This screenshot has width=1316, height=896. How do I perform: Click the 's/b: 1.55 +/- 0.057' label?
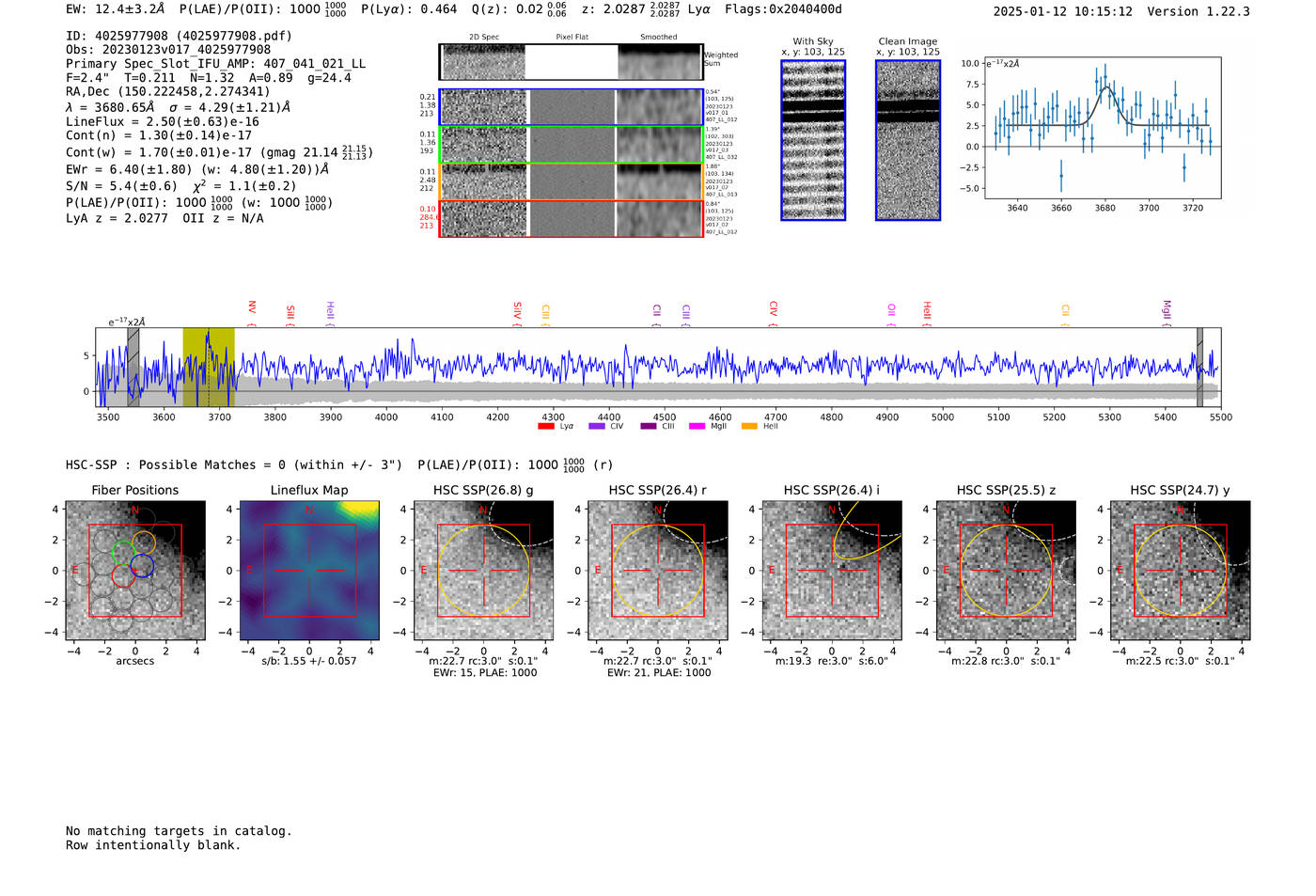point(309,661)
